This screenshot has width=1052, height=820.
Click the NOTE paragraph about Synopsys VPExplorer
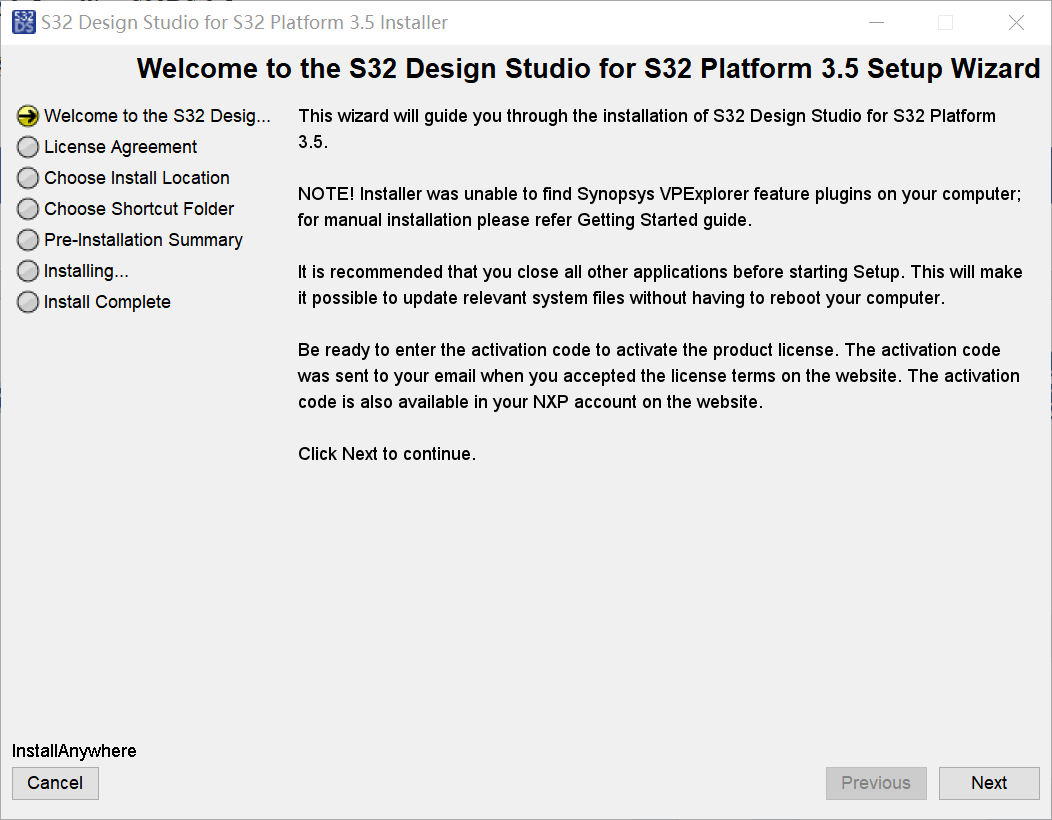coord(659,207)
